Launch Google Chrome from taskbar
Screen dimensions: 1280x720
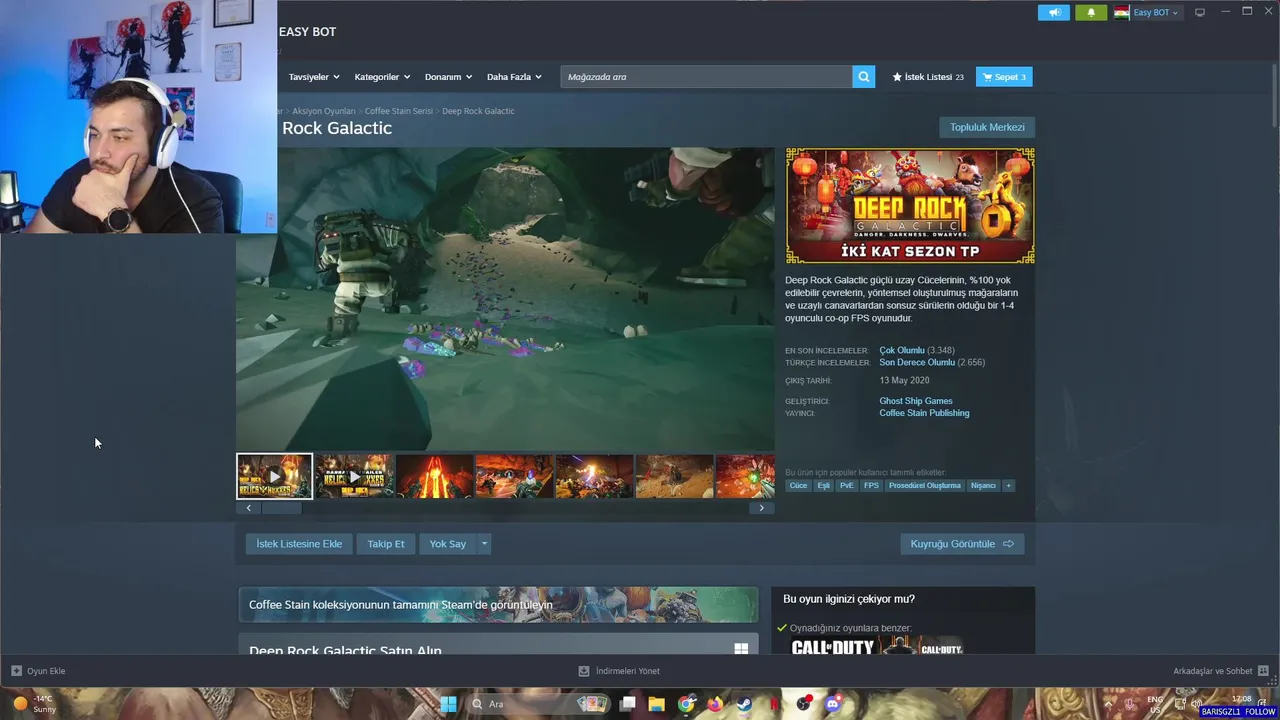pyautogui.click(x=686, y=704)
